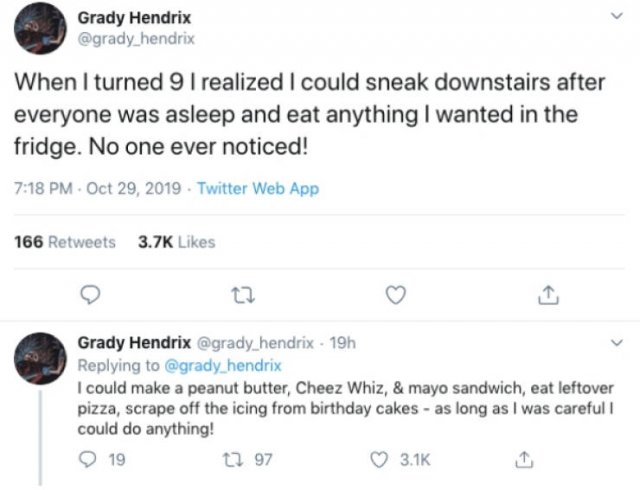Click reply icon showing 19 replies
This screenshot has height=490, width=640.
(91, 460)
